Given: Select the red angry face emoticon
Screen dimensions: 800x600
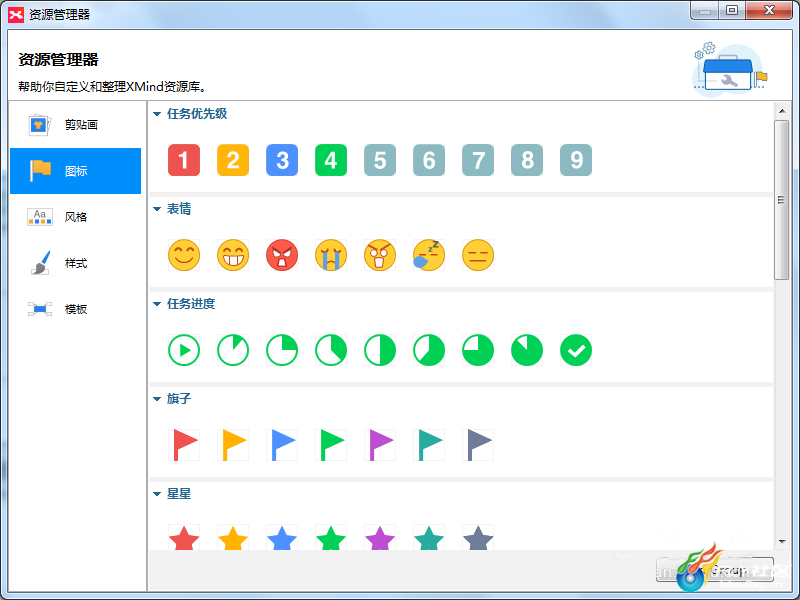Looking at the screenshot, I should [x=282, y=255].
